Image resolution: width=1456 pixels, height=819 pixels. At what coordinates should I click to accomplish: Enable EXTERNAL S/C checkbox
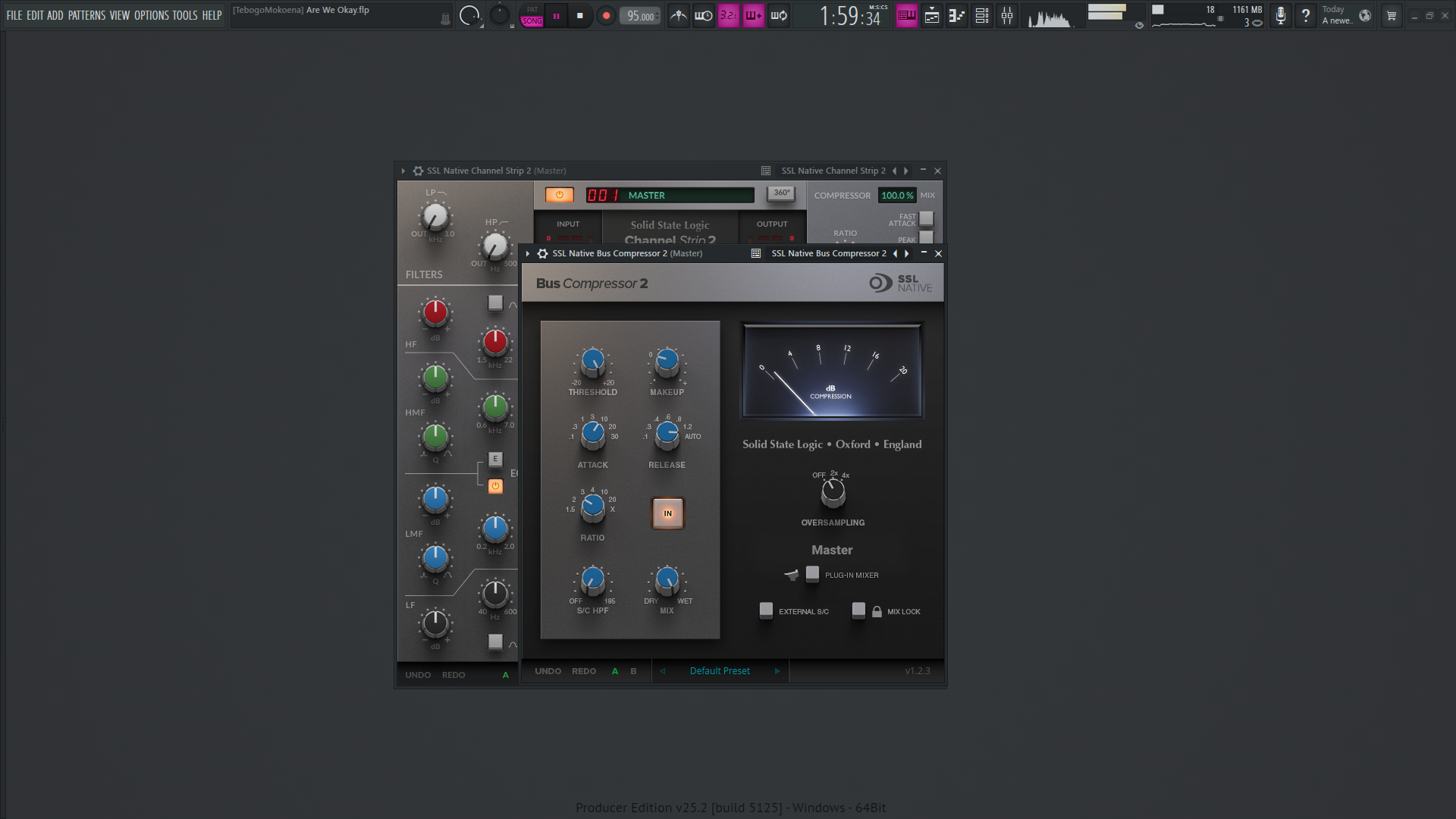(x=766, y=610)
